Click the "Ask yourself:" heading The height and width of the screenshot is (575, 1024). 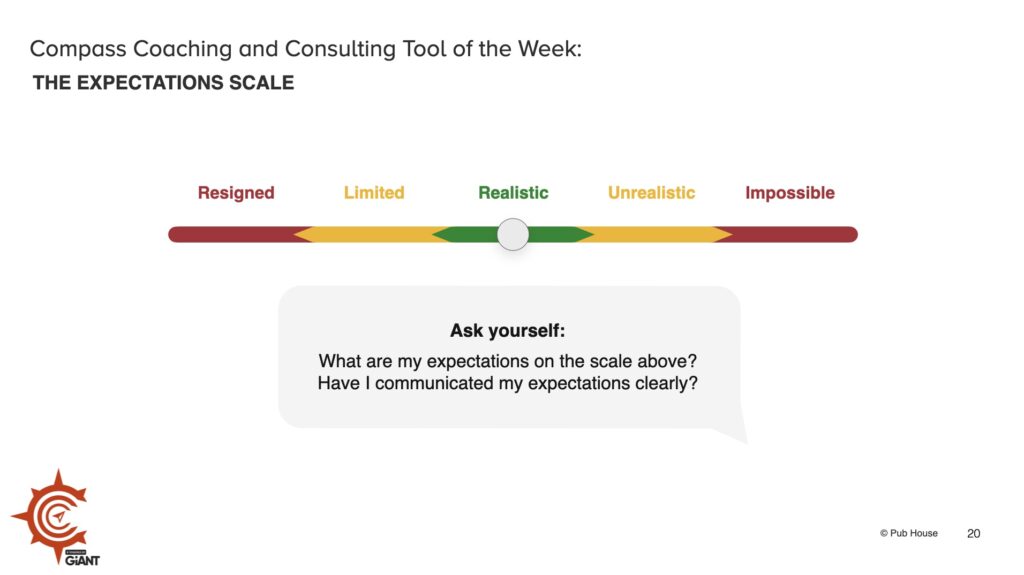(x=508, y=331)
